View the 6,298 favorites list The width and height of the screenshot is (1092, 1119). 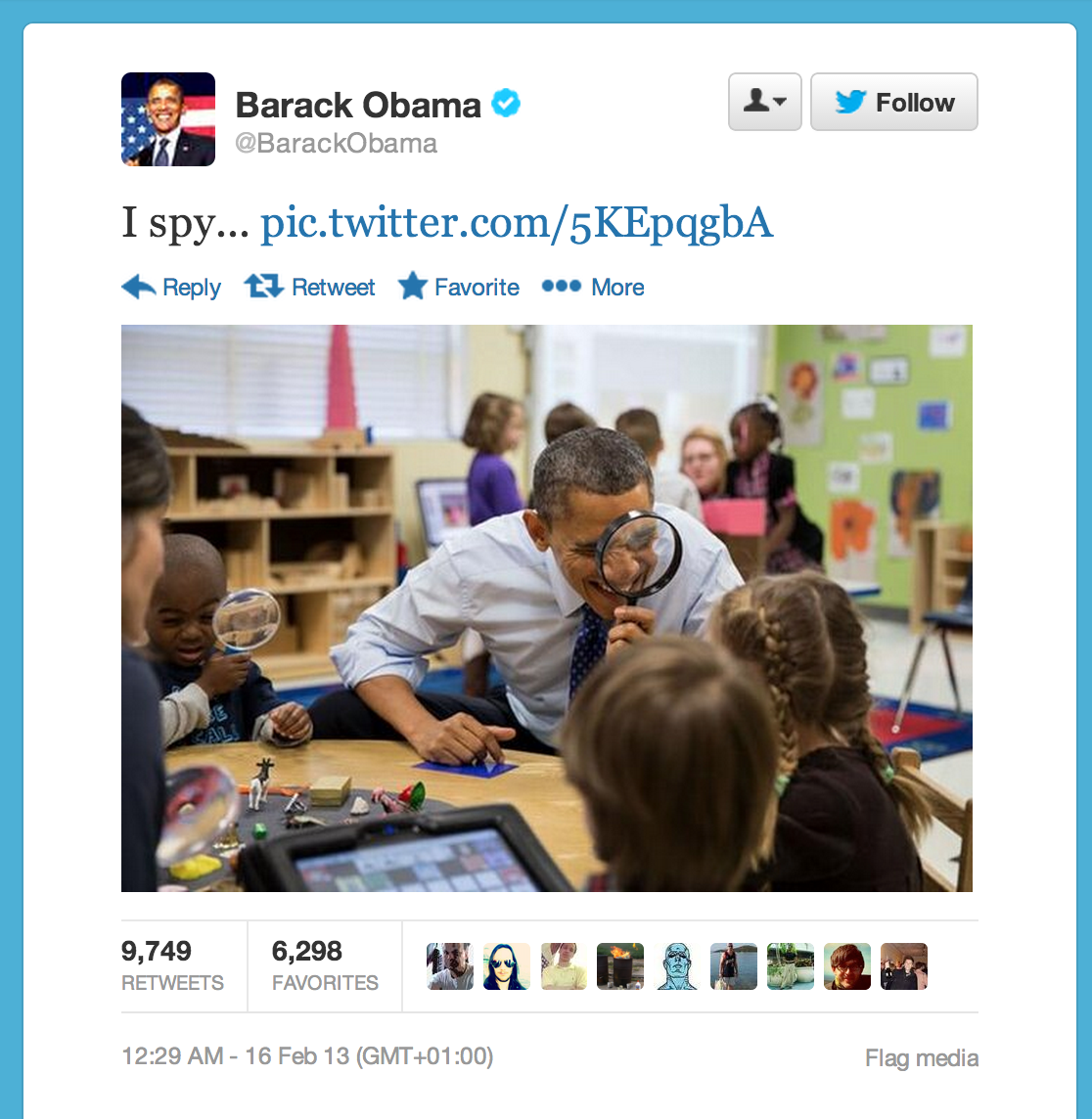click(x=325, y=965)
